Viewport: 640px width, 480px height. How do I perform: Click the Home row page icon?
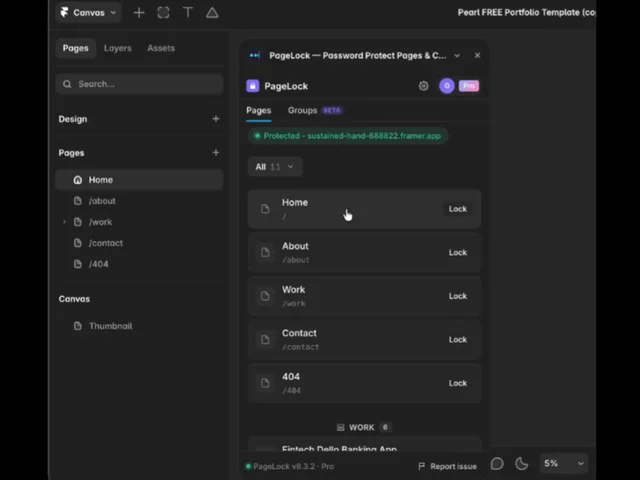tap(265, 209)
